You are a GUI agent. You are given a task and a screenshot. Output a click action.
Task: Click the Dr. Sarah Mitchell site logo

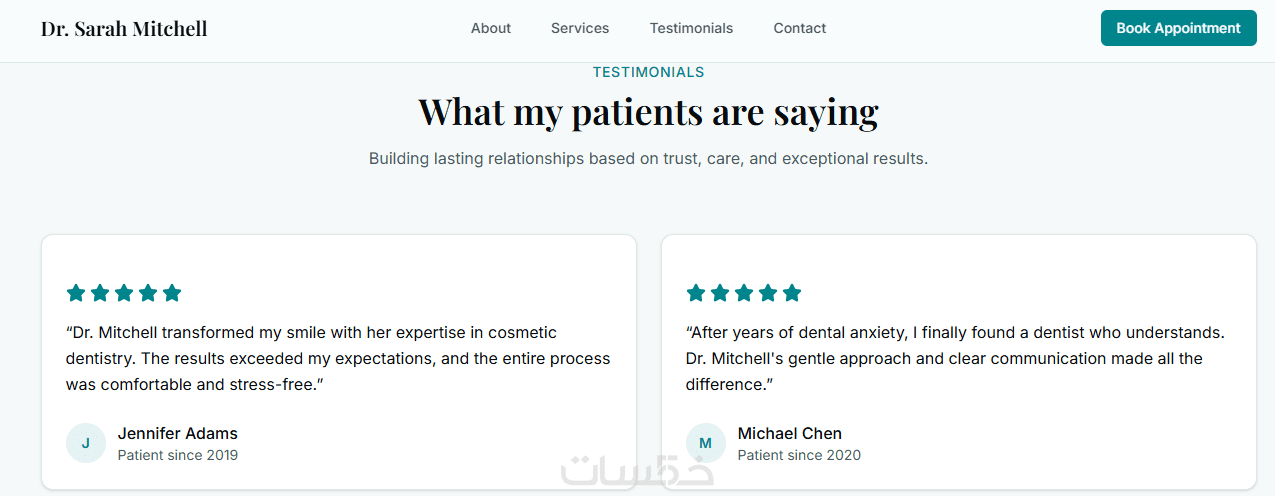point(124,29)
